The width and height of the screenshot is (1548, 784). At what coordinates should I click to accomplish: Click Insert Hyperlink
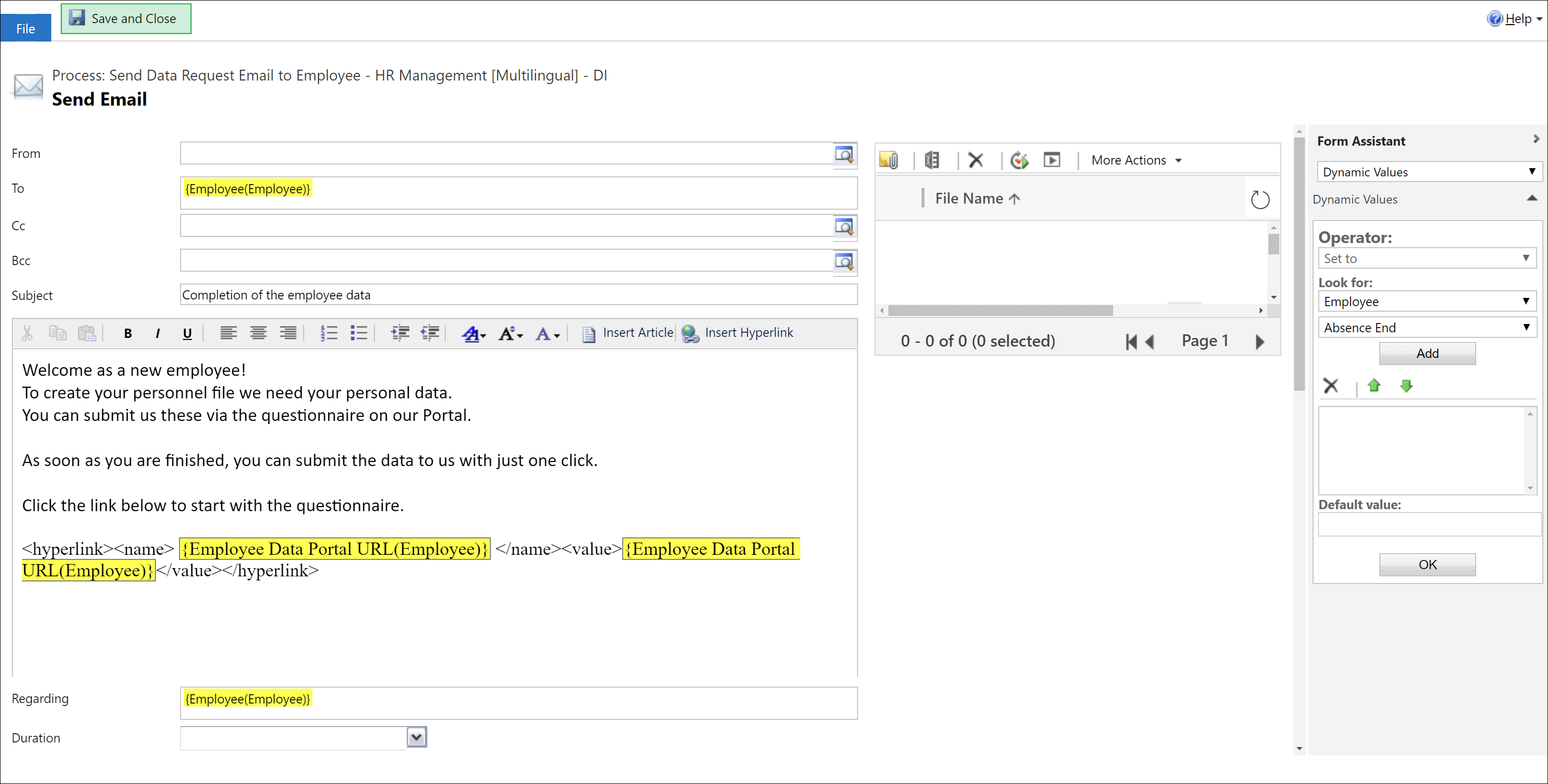[738, 333]
